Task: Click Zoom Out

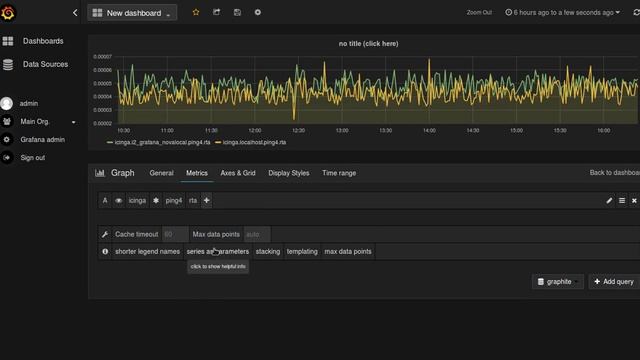Action: (x=479, y=13)
